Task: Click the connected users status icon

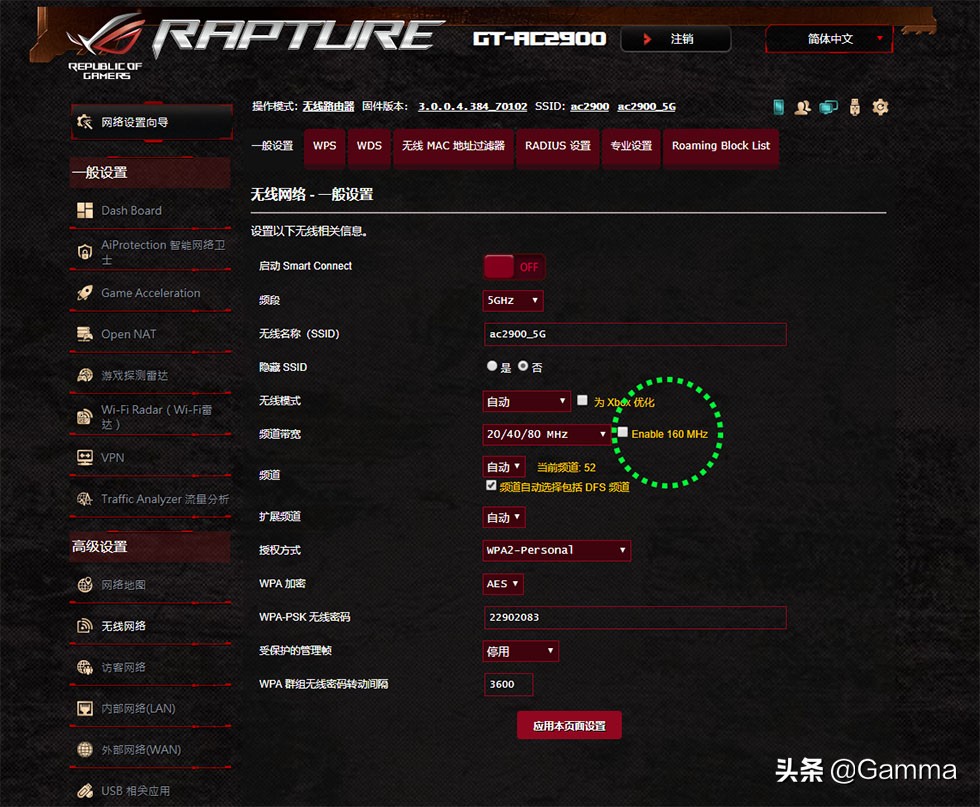Action: [x=802, y=107]
